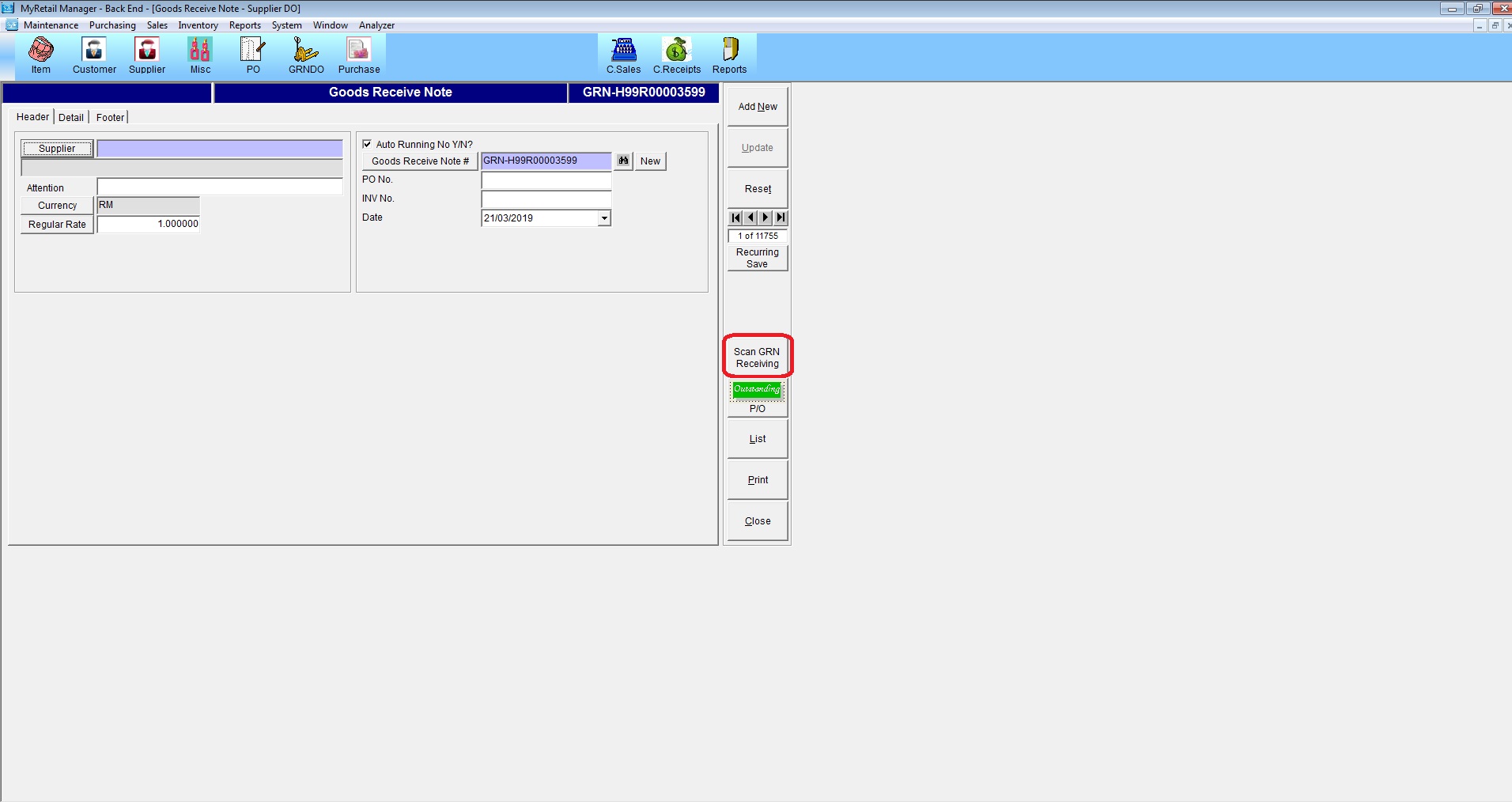Viewport: 1512px width, 802px height.
Task: Open the Purchasing menu
Action: click(x=112, y=25)
